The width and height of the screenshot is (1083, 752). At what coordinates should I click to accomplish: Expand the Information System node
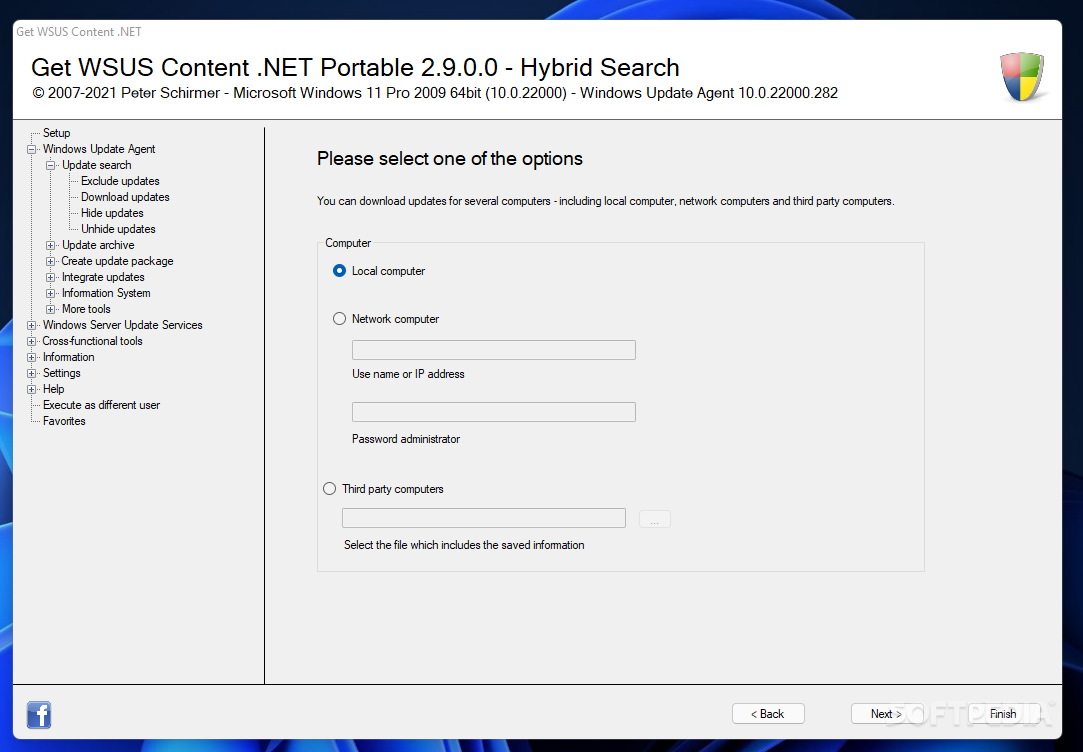coord(50,293)
